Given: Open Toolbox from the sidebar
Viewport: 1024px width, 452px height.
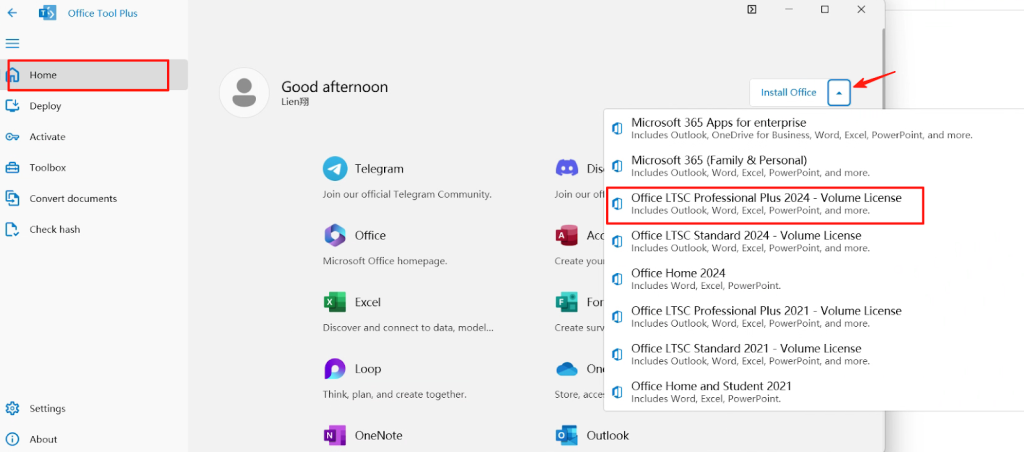Looking at the screenshot, I should (47, 168).
